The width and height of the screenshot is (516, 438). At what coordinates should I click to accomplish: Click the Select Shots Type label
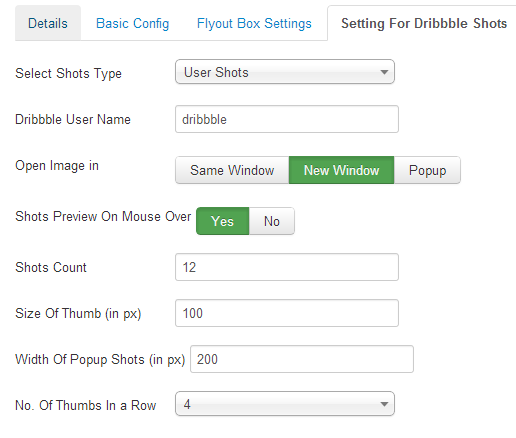tap(68, 73)
